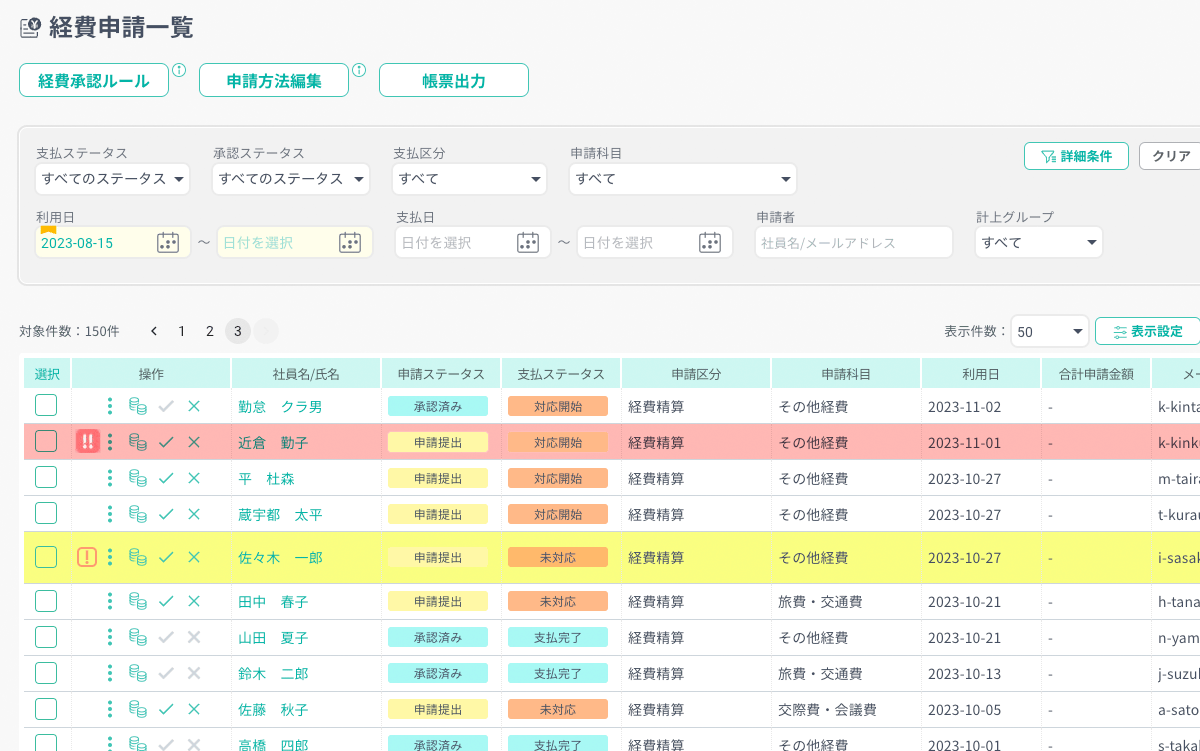
Task: Open calendar picker for 利用日 start date
Action: click(x=168, y=242)
